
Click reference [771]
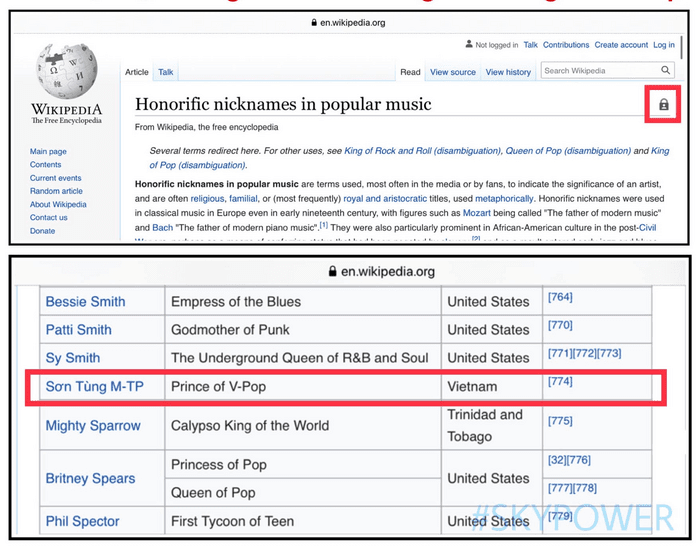(x=560, y=353)
